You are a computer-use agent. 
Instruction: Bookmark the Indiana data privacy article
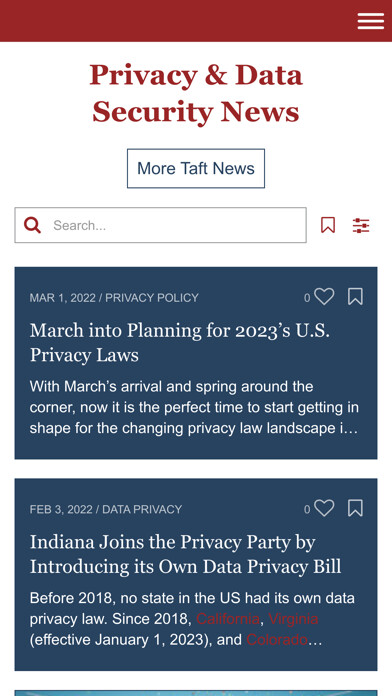click(355, 508)
